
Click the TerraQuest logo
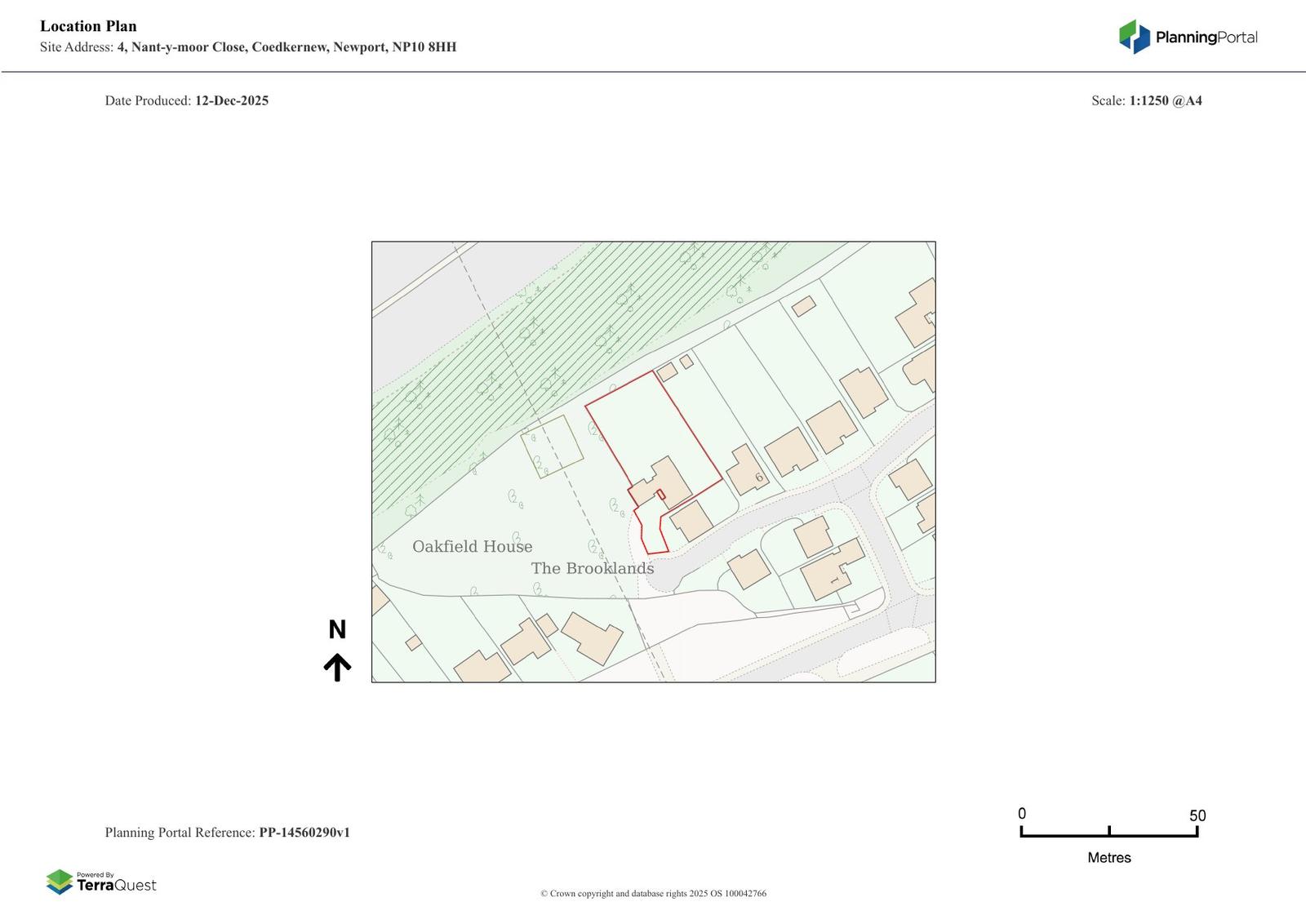pos(101,882)
